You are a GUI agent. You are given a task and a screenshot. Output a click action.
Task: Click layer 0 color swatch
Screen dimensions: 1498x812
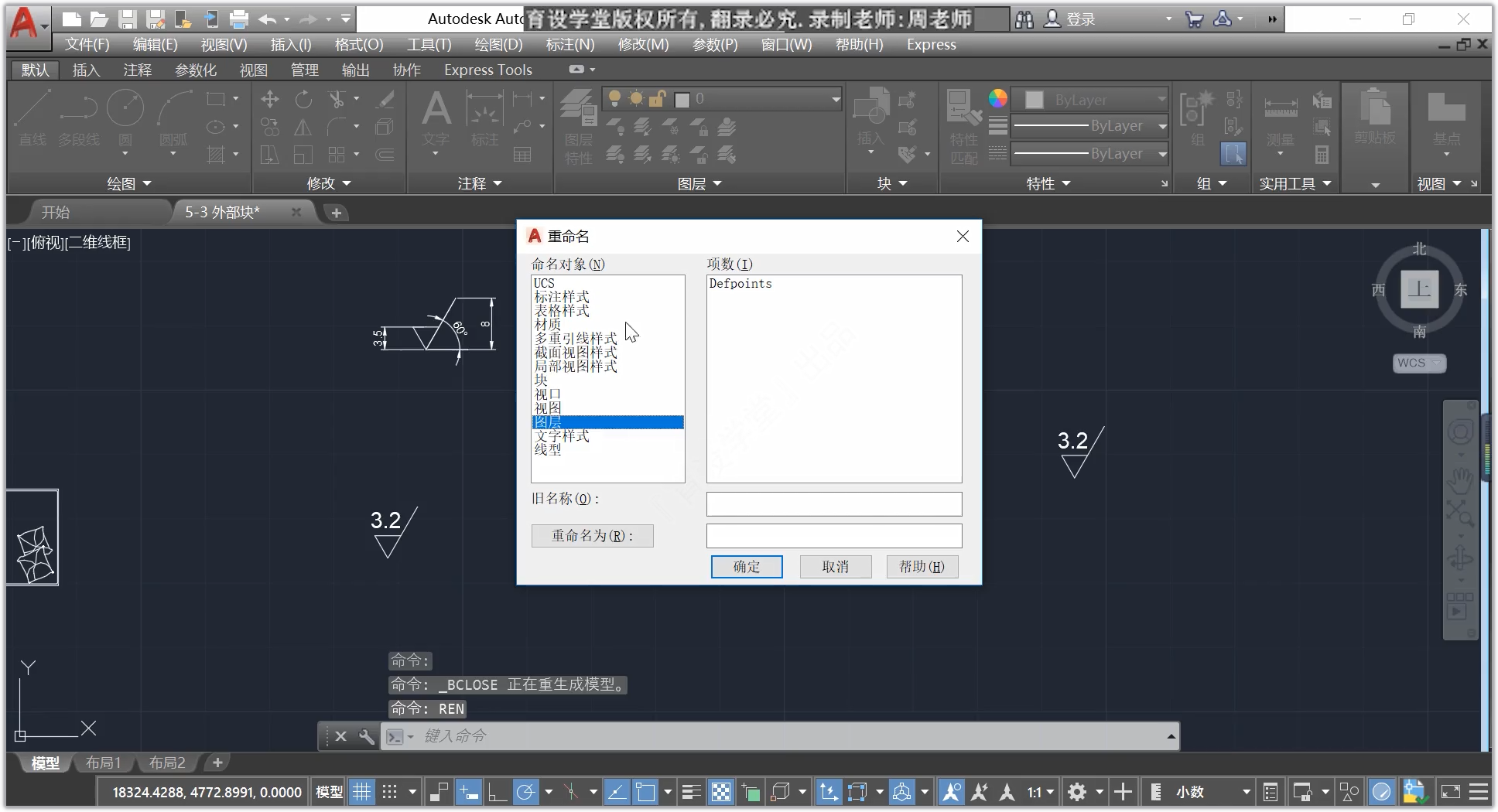coord(682,100)
